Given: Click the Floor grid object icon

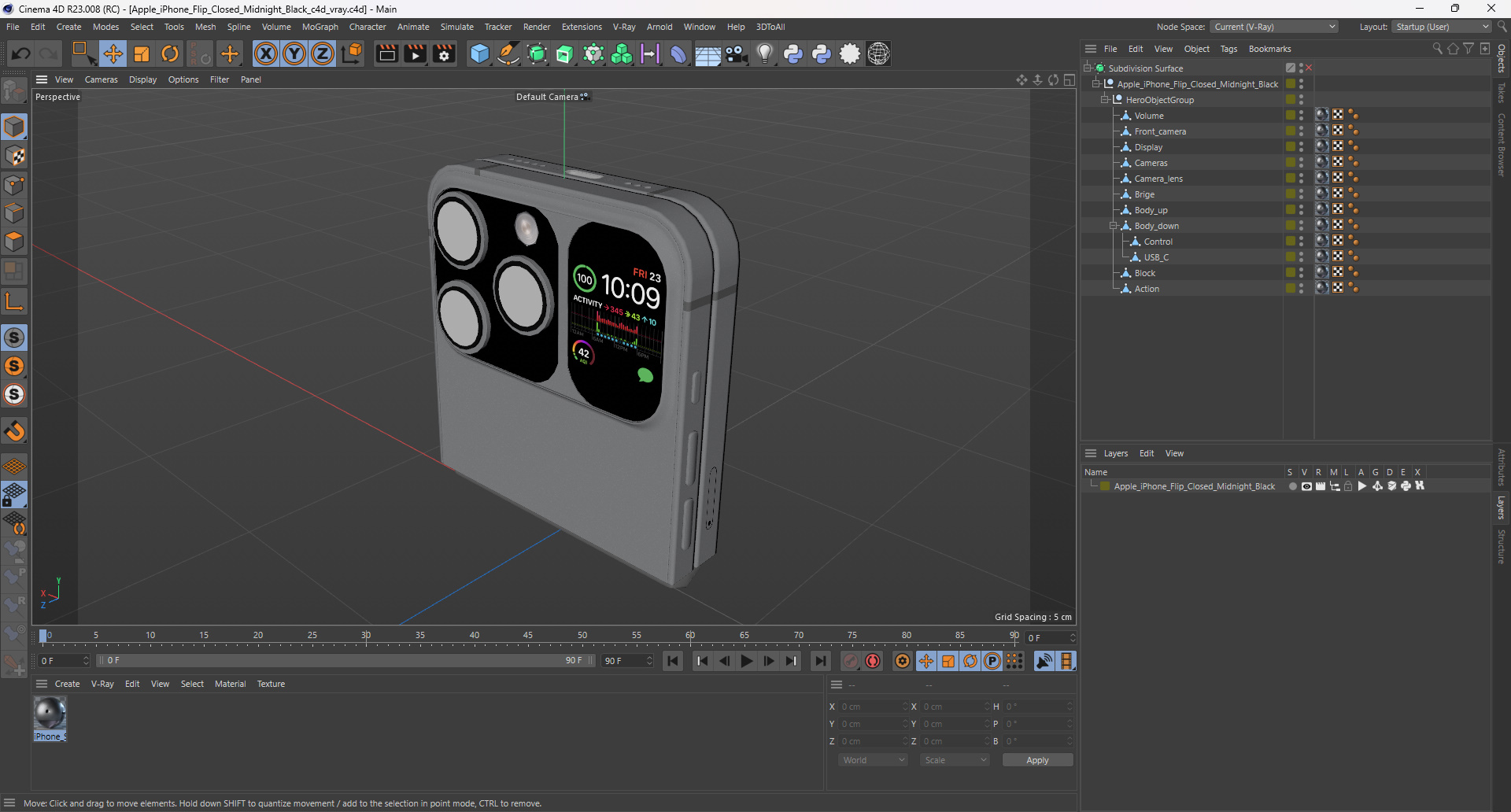Looking at the screenshot, I should [x=707, y=54].
